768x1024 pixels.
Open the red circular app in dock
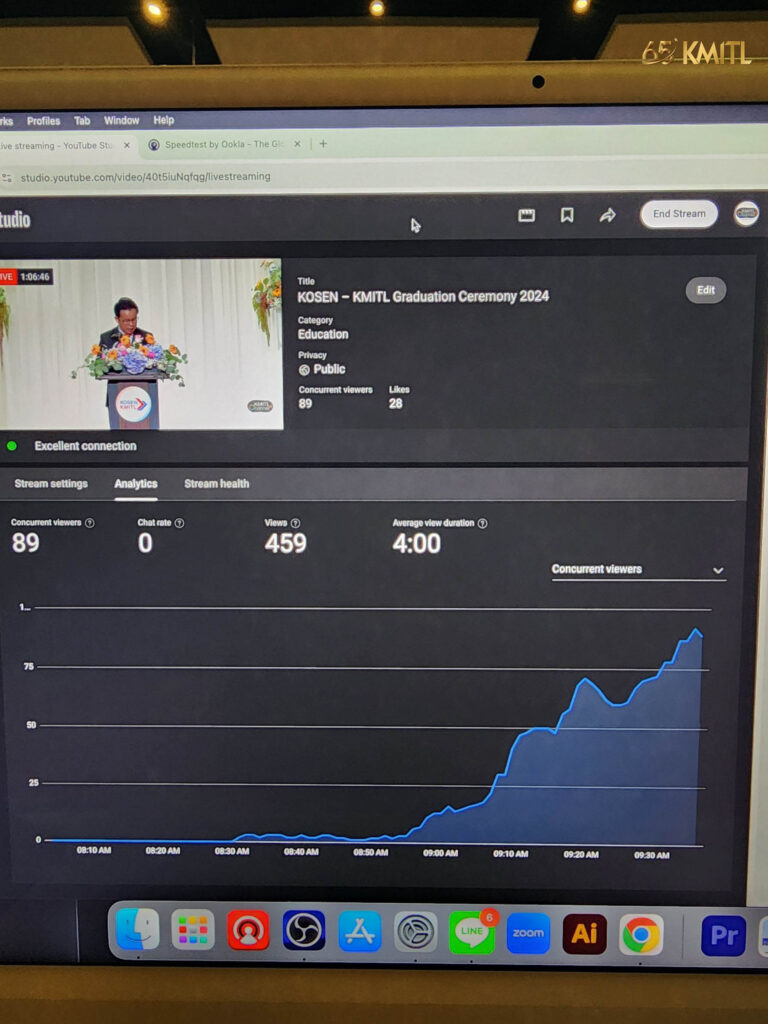pos(248,930)
